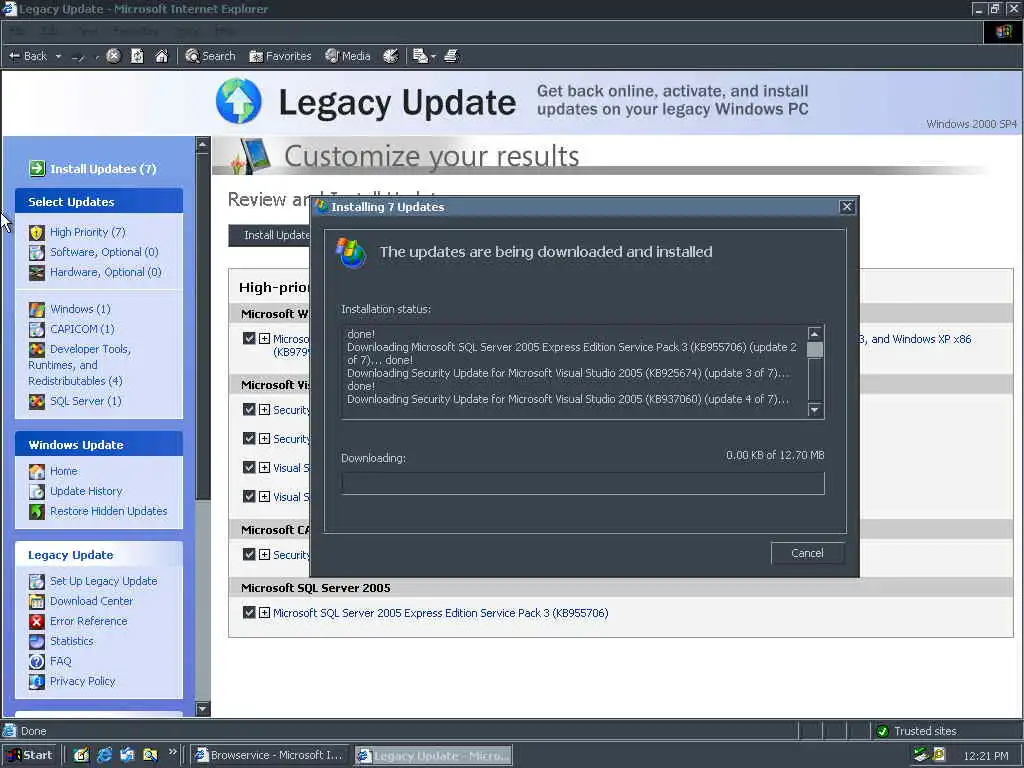Click the Hardware, Optional icon
Screen dimensions: 1024x768
coord(37,272)
